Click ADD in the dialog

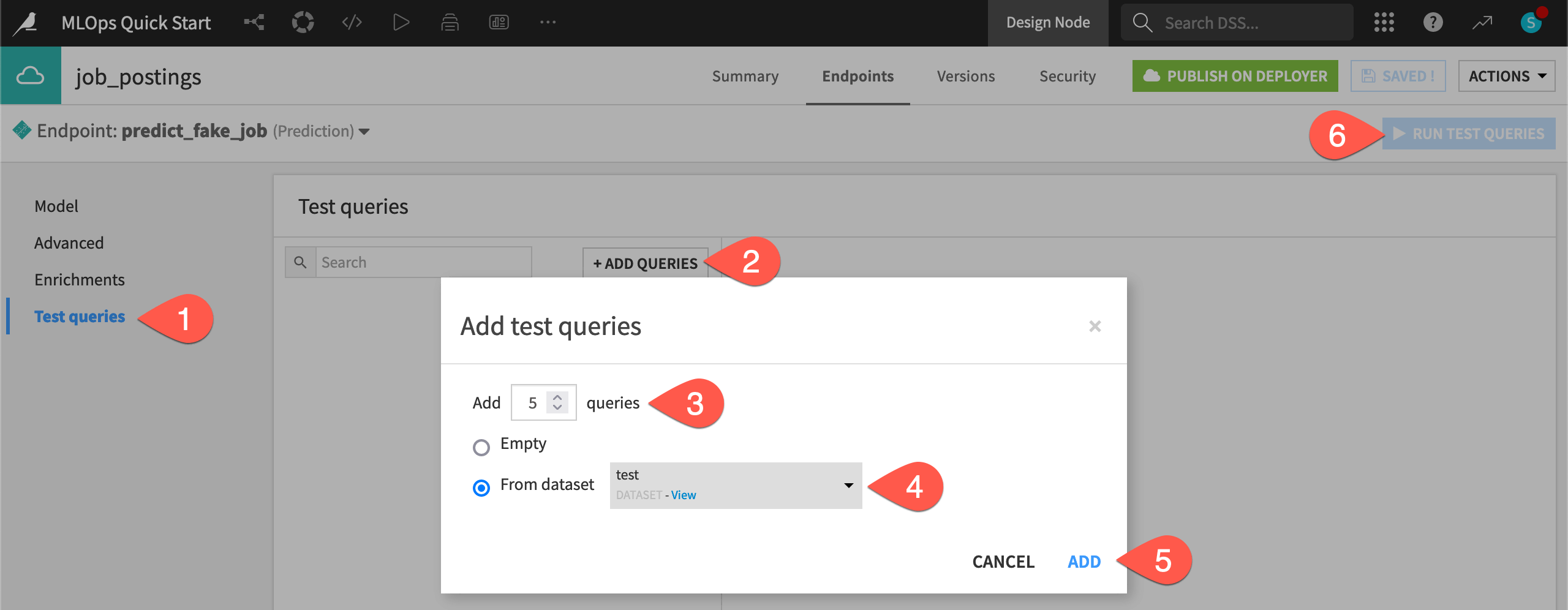click(1084, 562)
